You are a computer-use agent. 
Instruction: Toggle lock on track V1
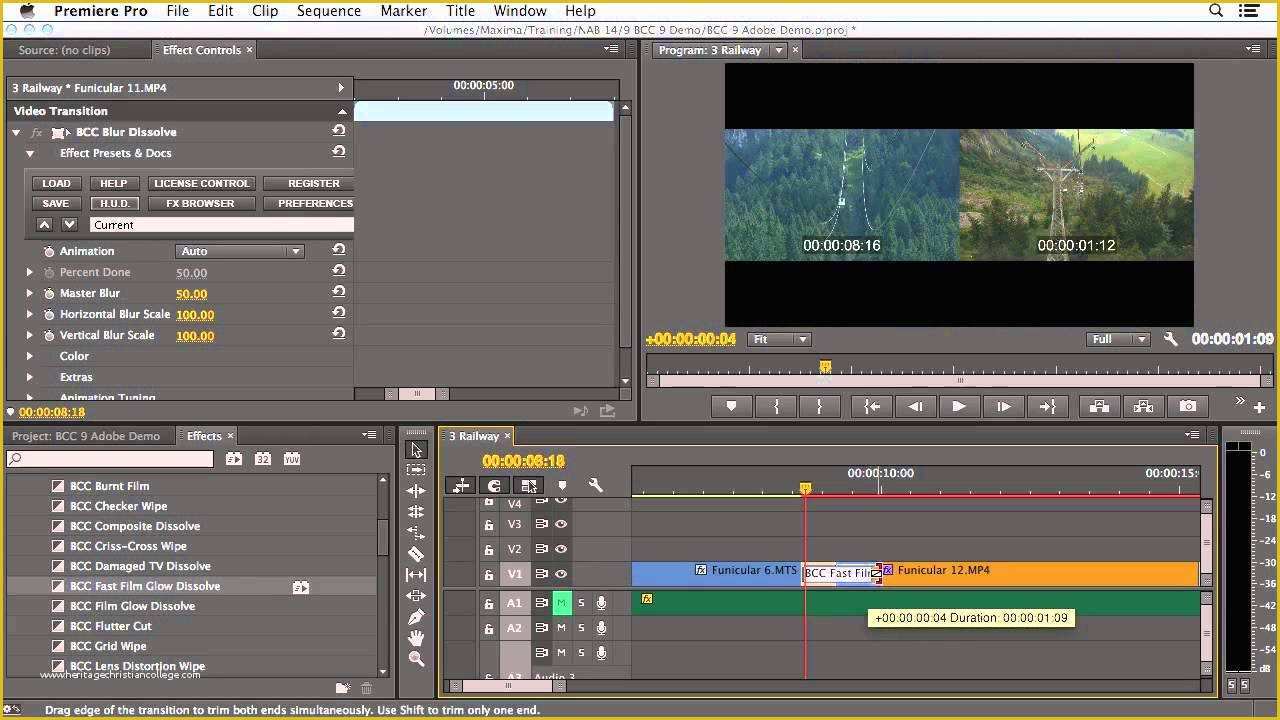[x=488, y=575]
